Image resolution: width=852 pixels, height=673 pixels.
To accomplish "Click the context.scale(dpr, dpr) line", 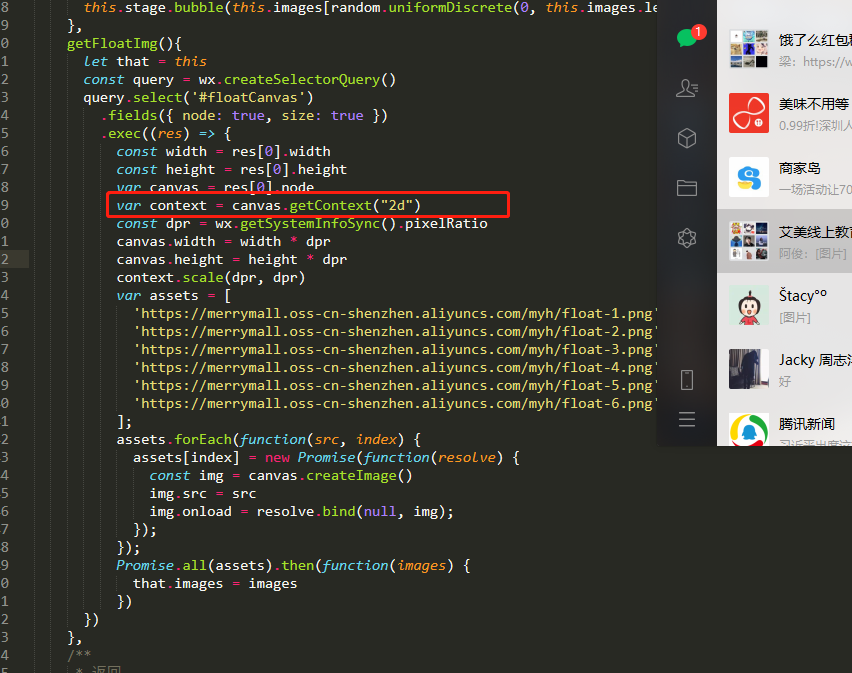I will [x=211, y=277].
